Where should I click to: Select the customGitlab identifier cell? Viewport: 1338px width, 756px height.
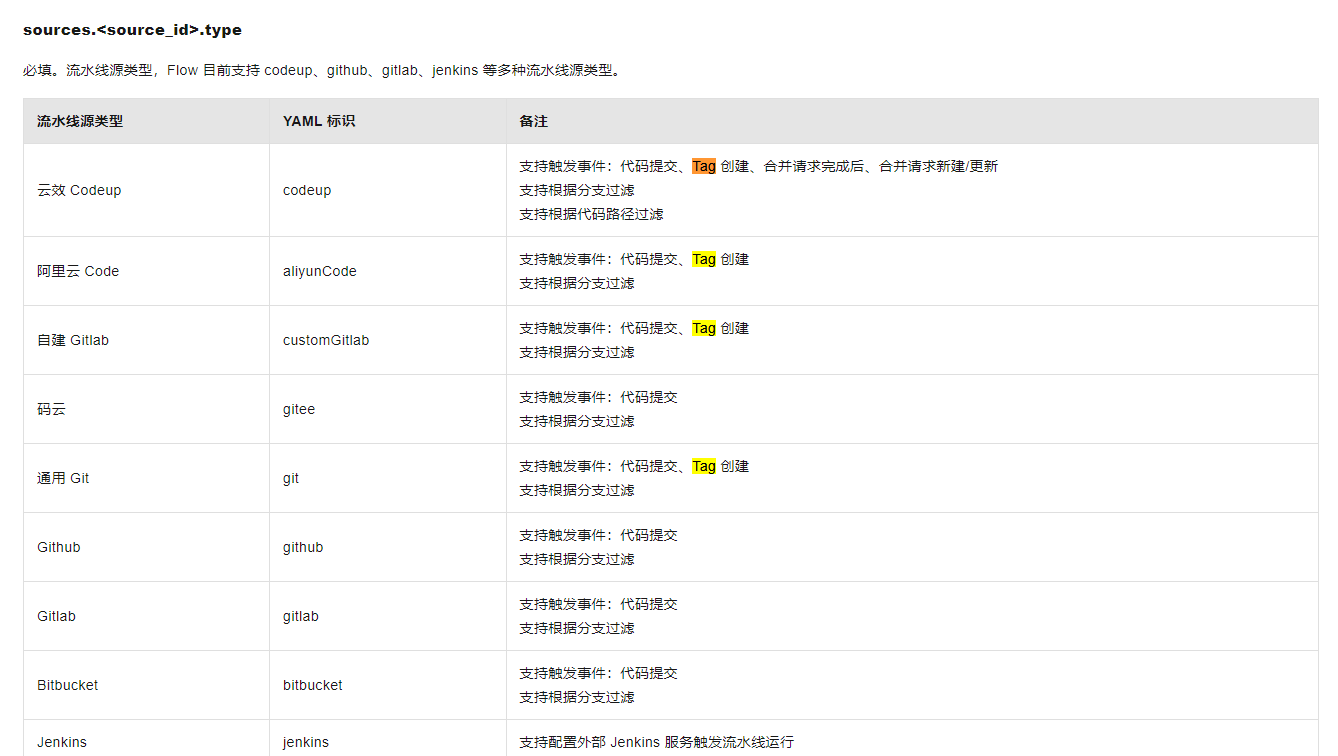pos(388,340)
